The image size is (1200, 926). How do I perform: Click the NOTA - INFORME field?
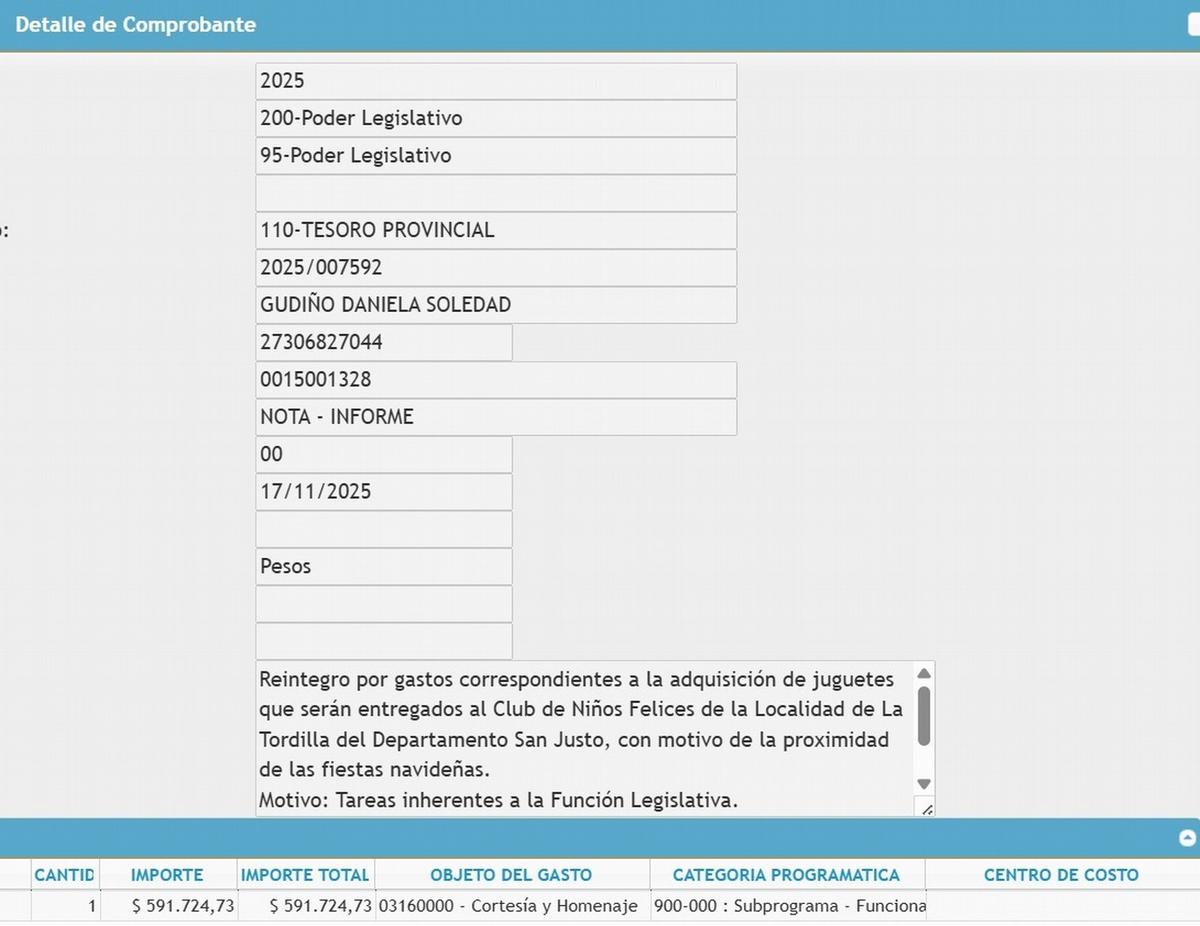click(x=495, y=417)
